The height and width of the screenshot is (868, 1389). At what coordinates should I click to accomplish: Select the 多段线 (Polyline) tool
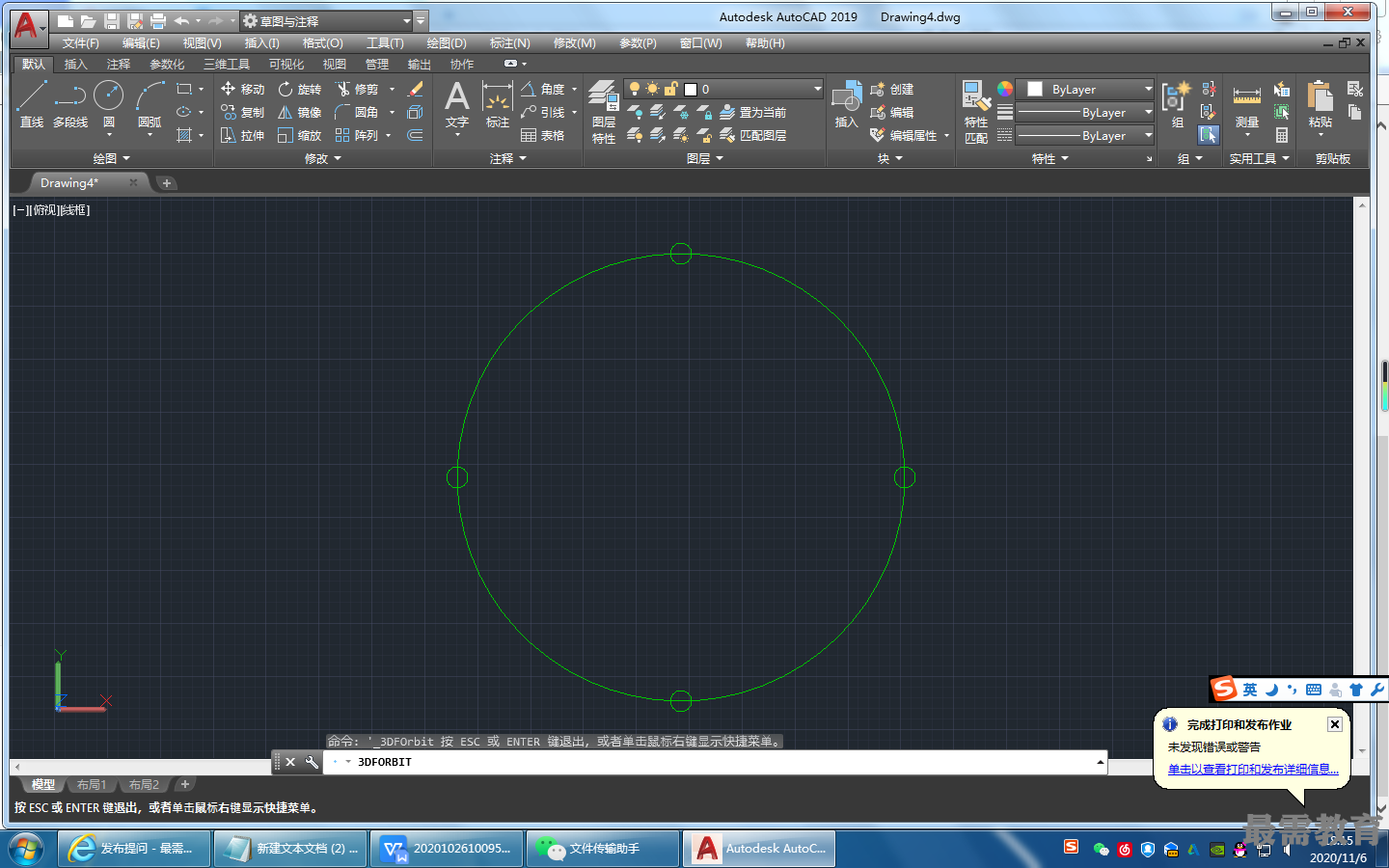pyautogui.click(x=70, y=104)
